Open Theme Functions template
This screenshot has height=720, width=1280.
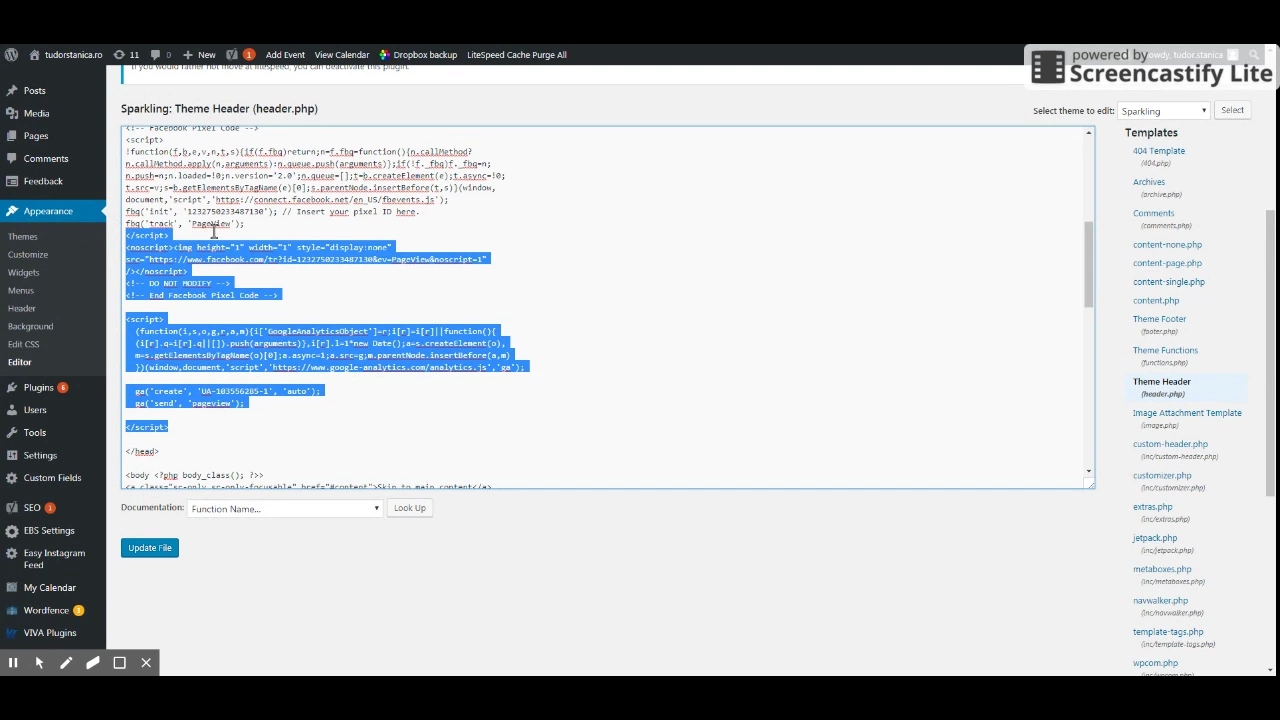tap(1165, 350)
